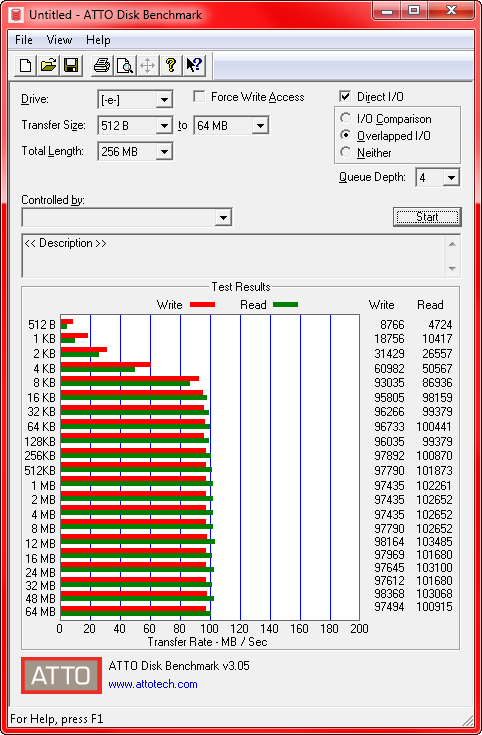Expand the Drive dropdown showing [-e-]

pos(135,99)
